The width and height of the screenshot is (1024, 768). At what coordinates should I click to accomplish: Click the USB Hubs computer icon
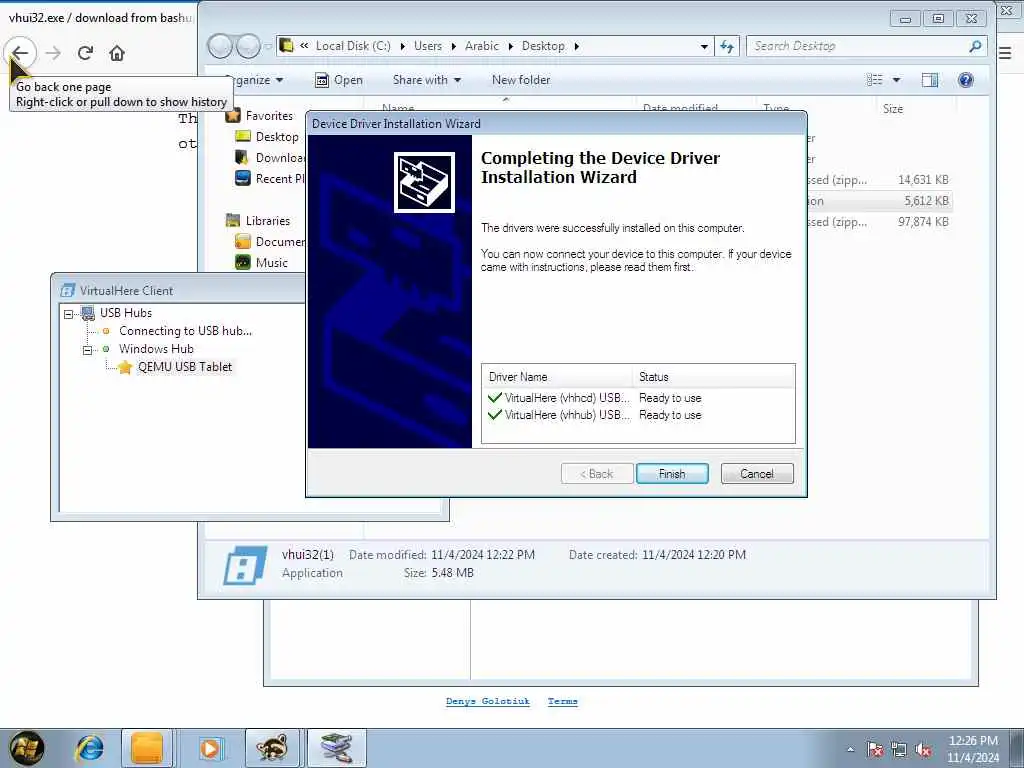tap(88, 313)
